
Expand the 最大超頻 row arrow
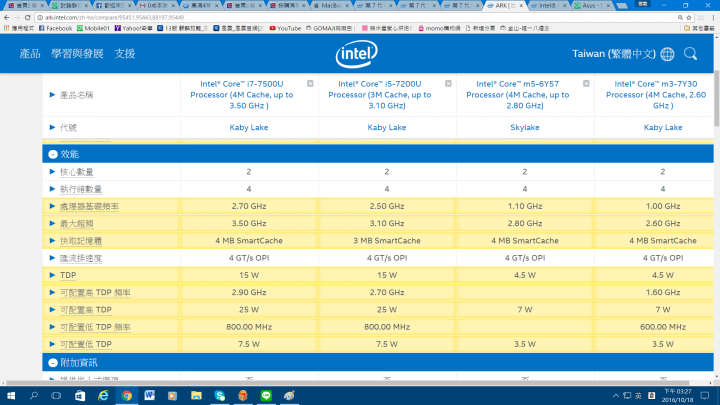(52, 223)
